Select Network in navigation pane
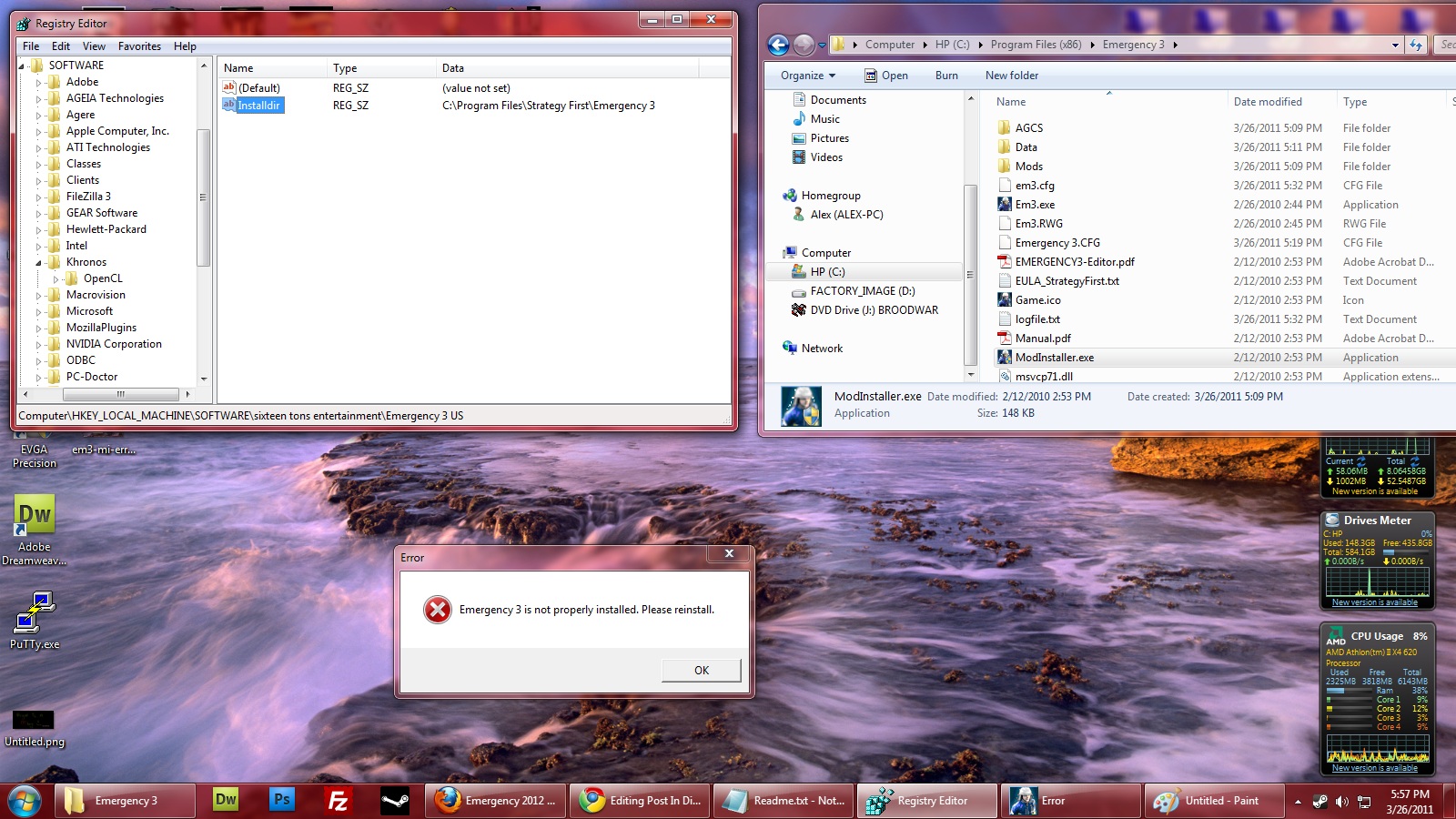 click(813, 349)
